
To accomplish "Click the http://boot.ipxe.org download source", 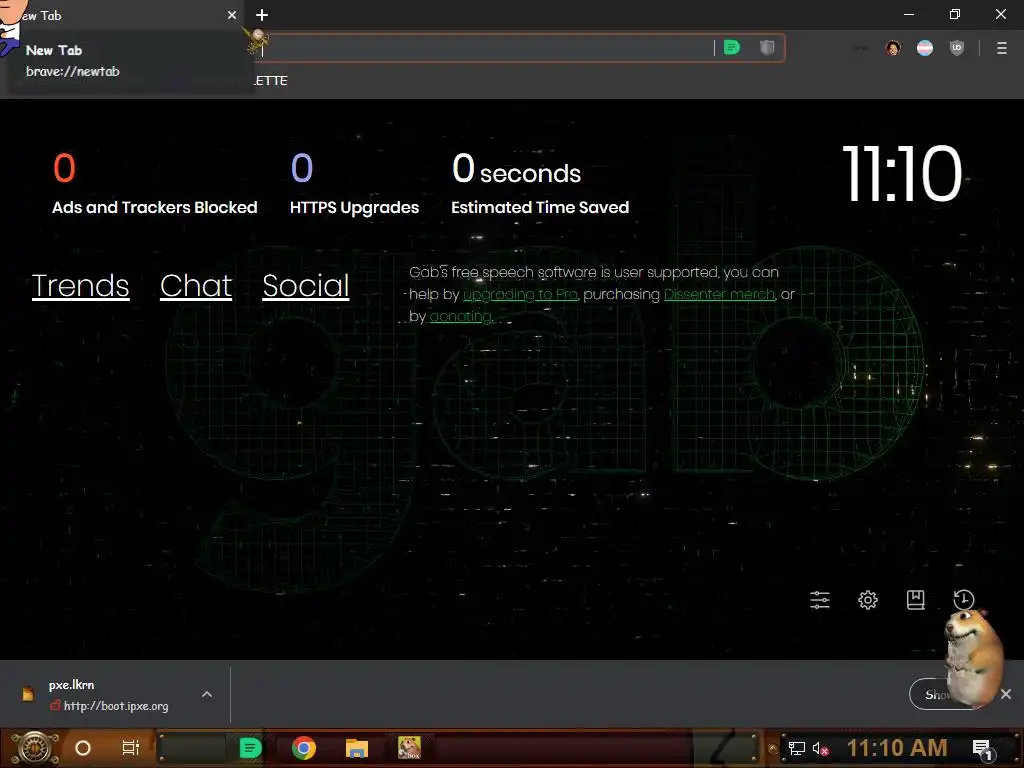I will click(x=116, y=706).
